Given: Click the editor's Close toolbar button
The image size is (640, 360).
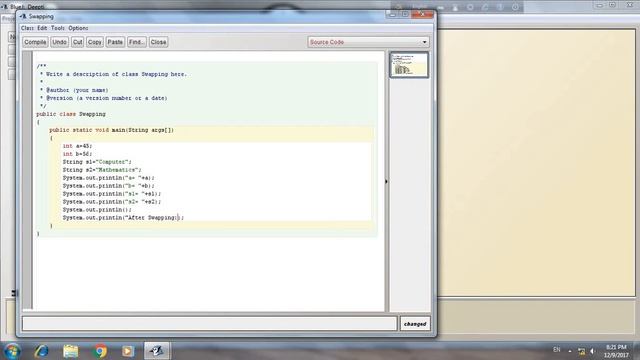Looking at the screenshot, I should coord(158,42).
